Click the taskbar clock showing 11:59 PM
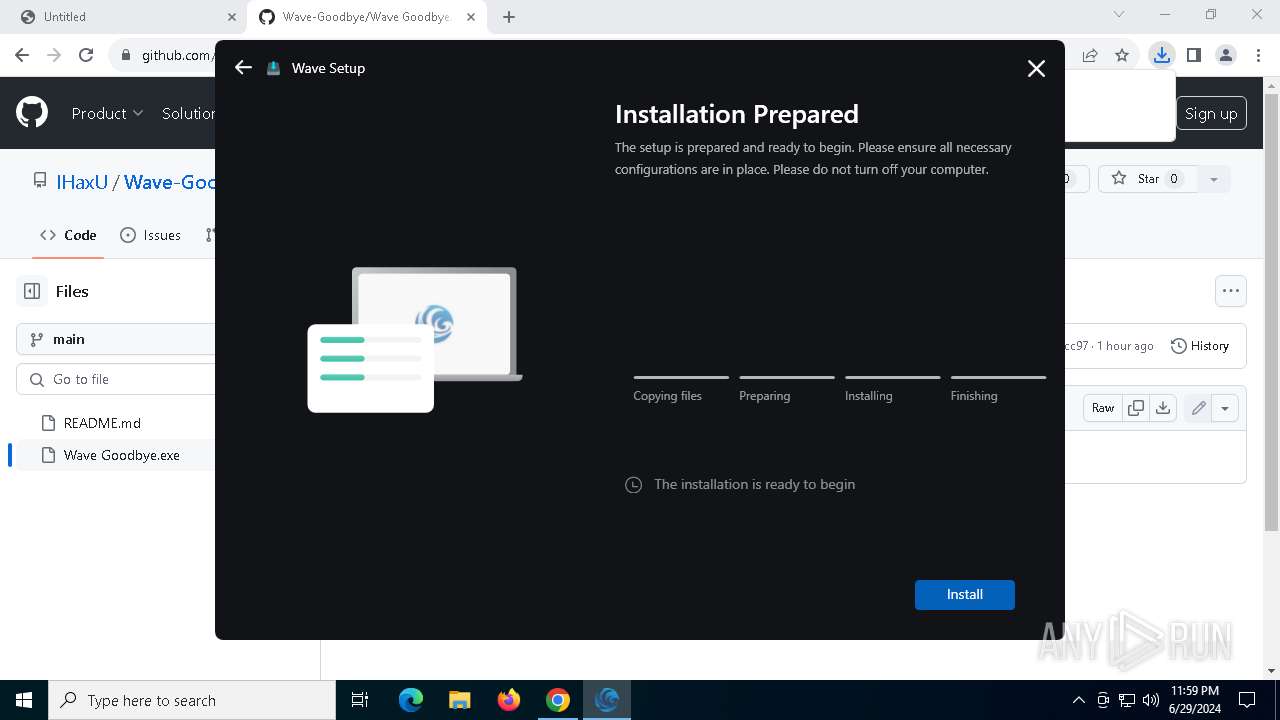Viewport: 1280px width, 720px height. 1193,700
